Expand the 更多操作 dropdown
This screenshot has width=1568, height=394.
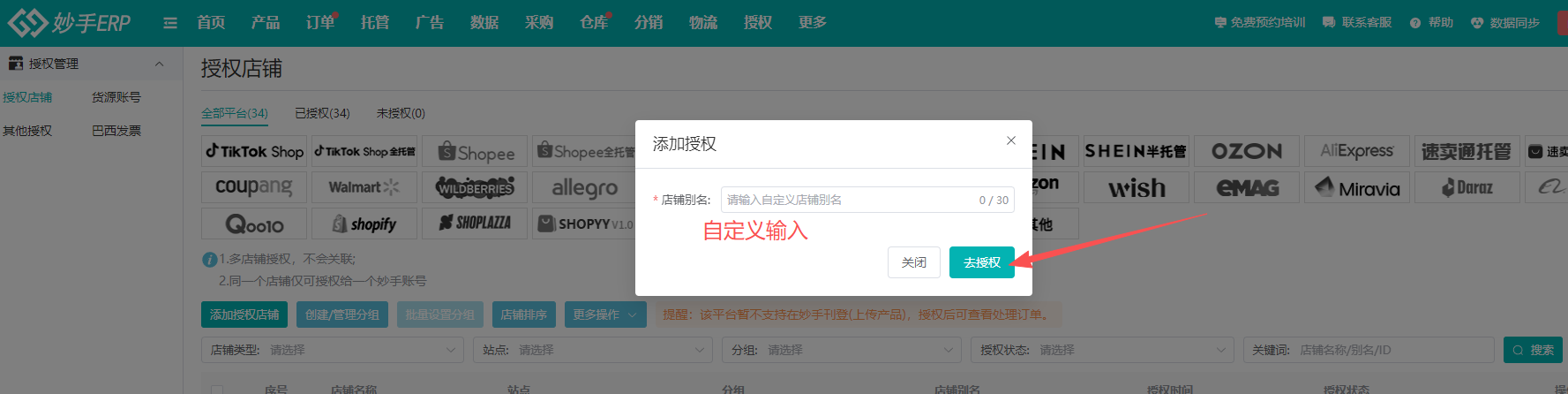click(x=605, y=314)
